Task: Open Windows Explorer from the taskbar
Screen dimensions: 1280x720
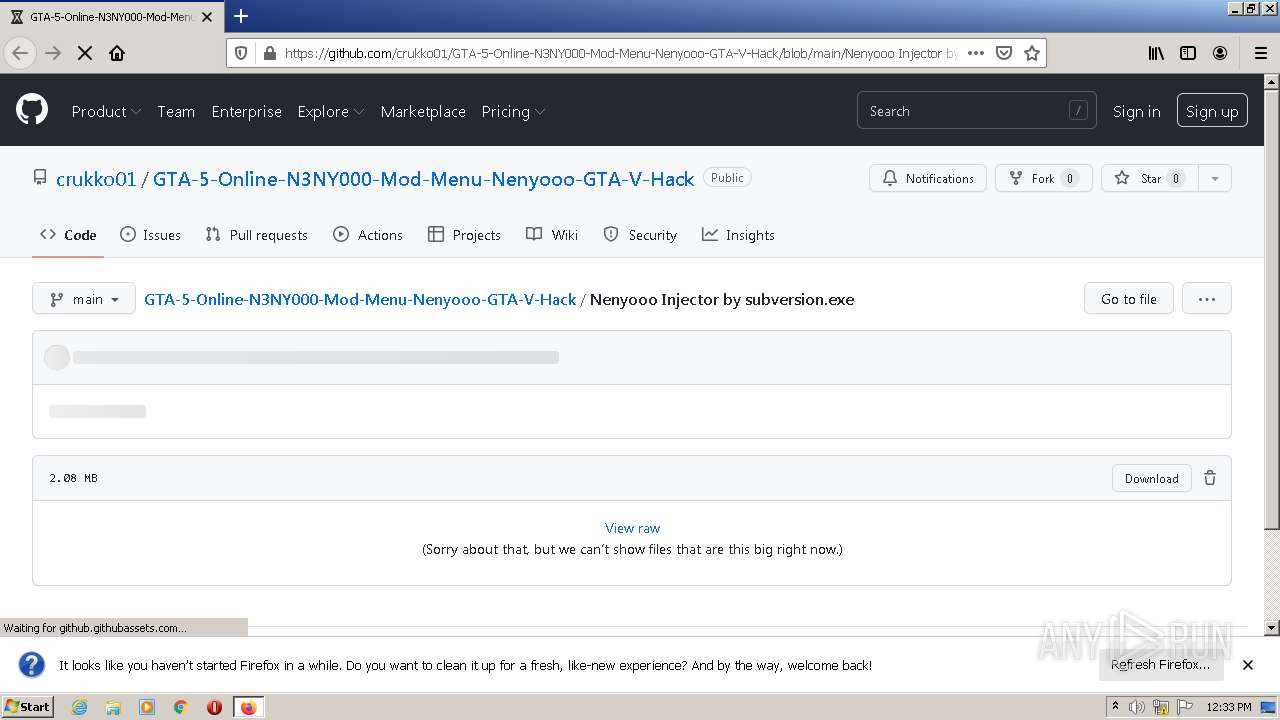Action: tap(113, 707)
